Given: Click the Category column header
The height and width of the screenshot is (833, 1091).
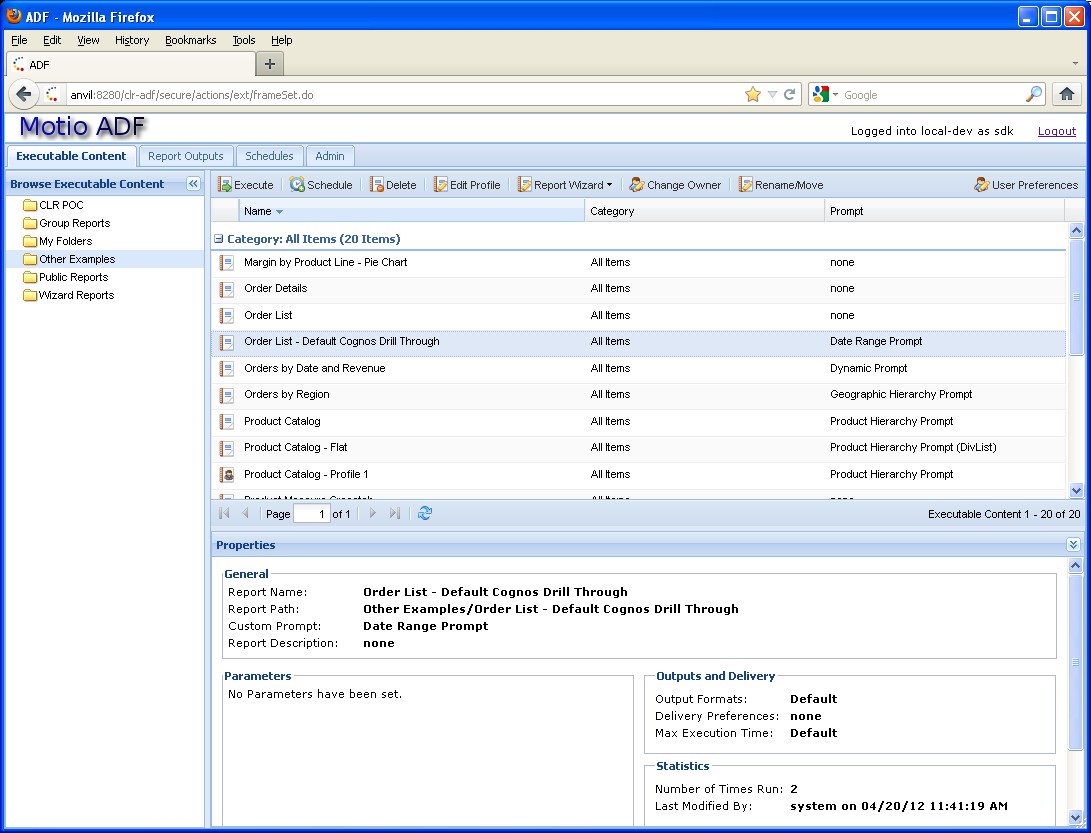Looking at the screenshot, I should point(704,211).
